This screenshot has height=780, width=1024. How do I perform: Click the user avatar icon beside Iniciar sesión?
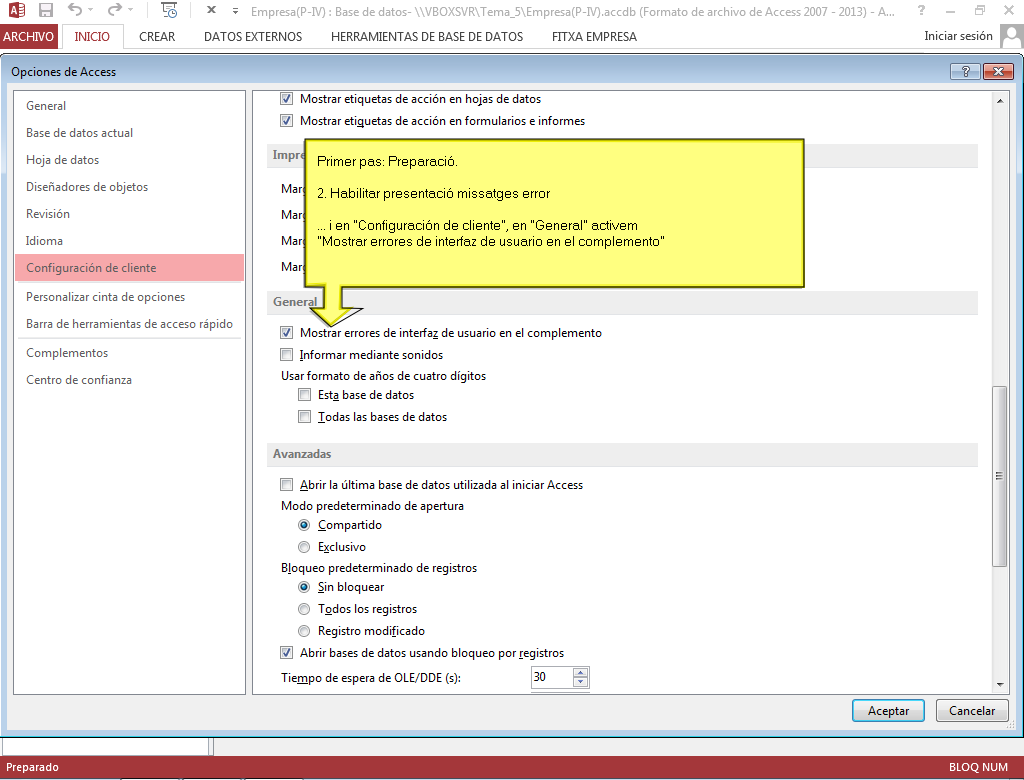pos(1011,37)
